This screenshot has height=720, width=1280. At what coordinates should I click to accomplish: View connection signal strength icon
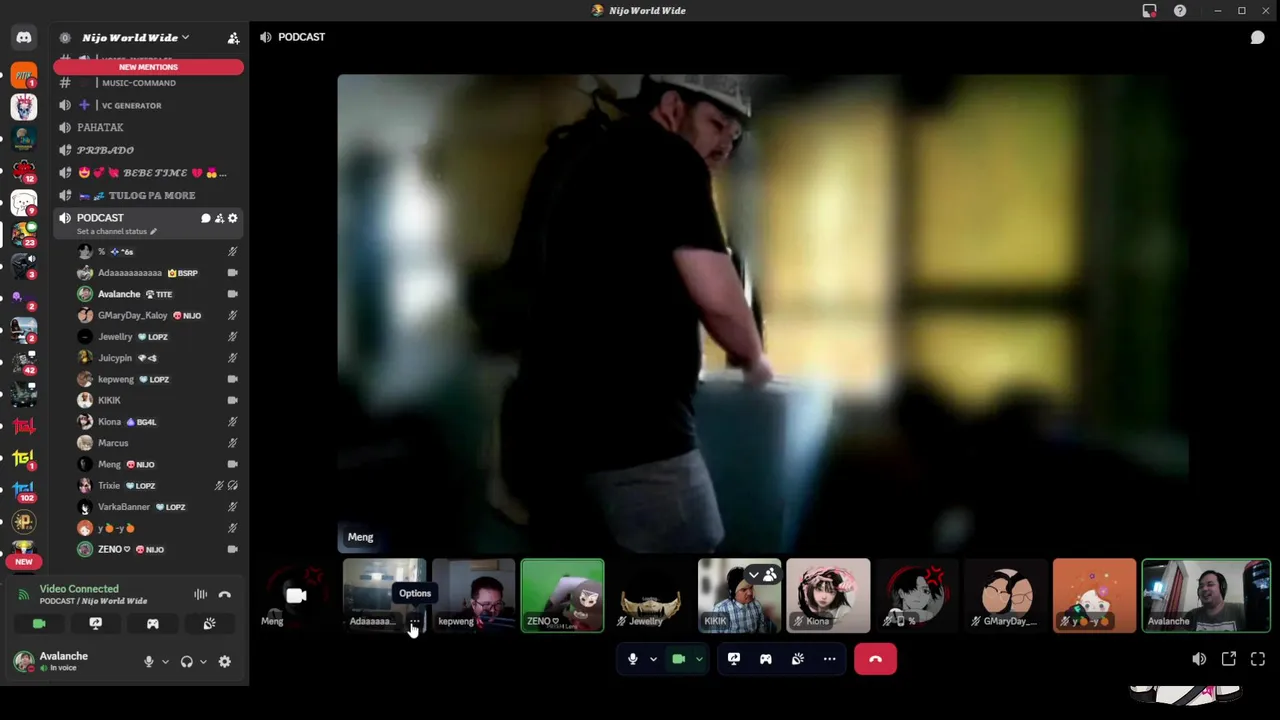[24, 595]
